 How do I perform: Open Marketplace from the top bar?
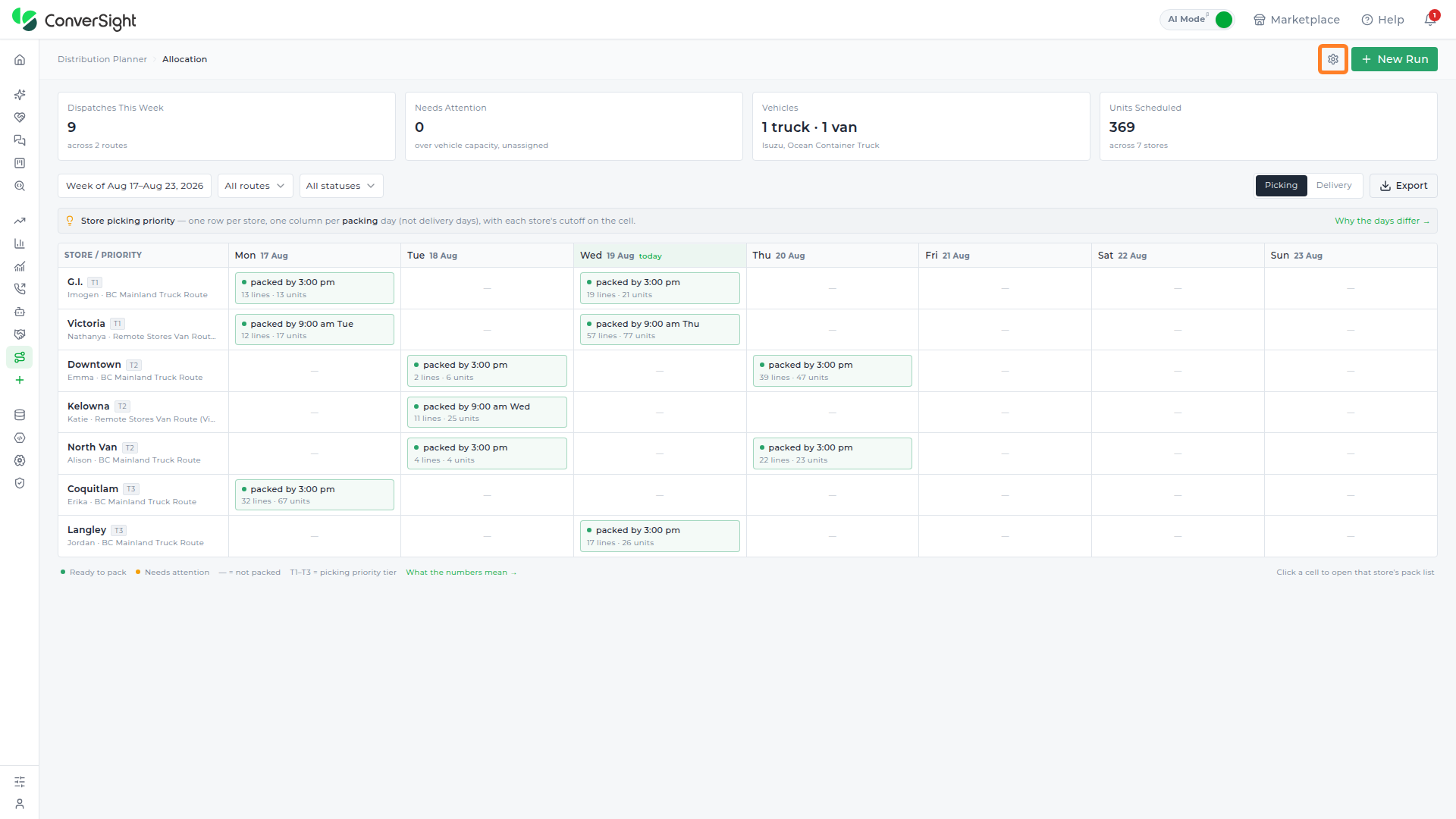tap(1297, 20)
